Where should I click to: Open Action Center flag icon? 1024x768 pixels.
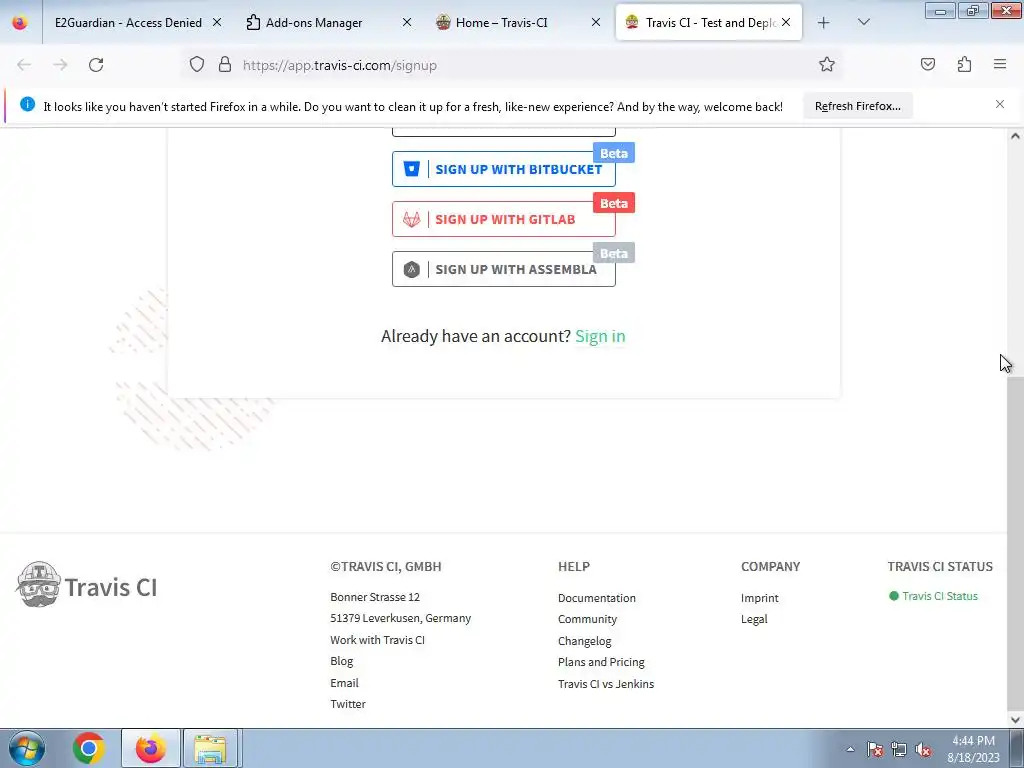(874, 749)
